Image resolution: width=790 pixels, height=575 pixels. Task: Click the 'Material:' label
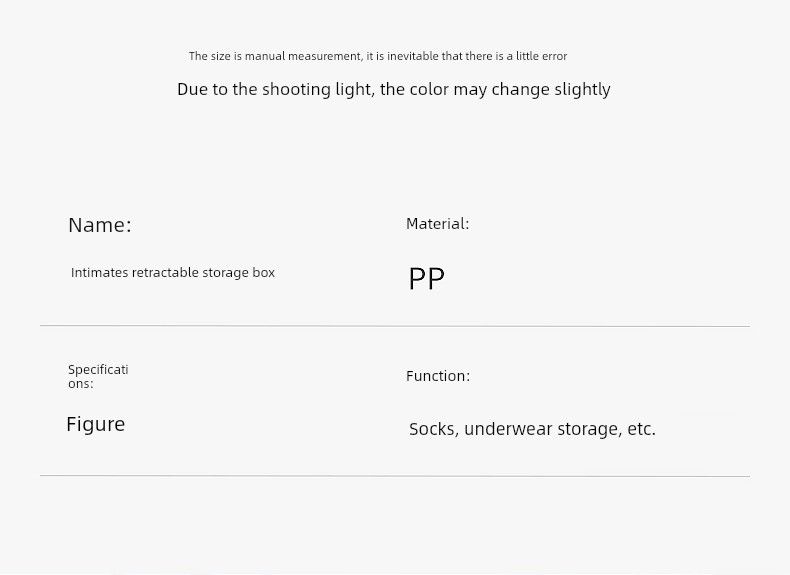(x=437, y=224)
